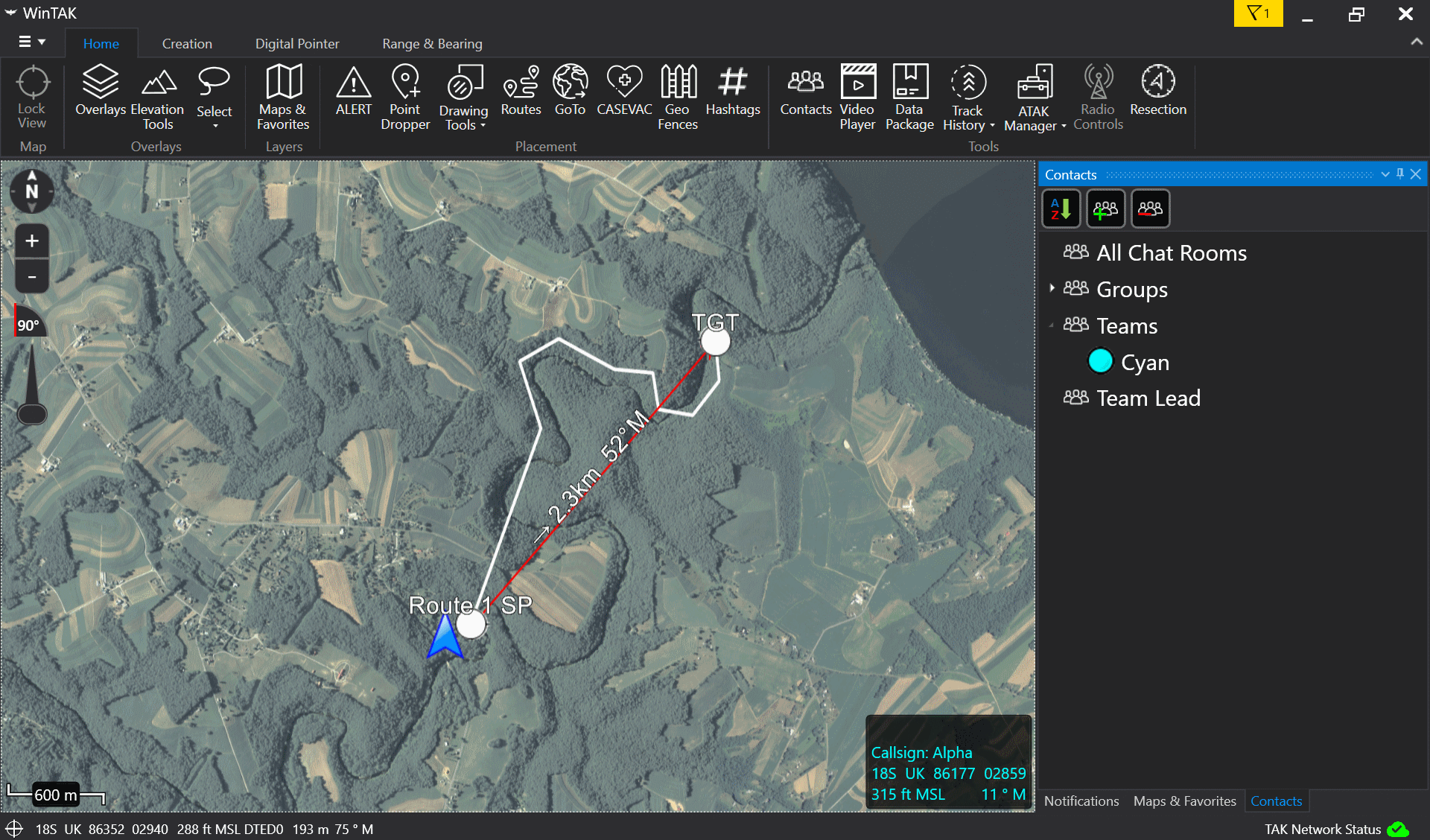1430x840 pixels.
Task: Launch the Video Player
Action: [857, 98]
